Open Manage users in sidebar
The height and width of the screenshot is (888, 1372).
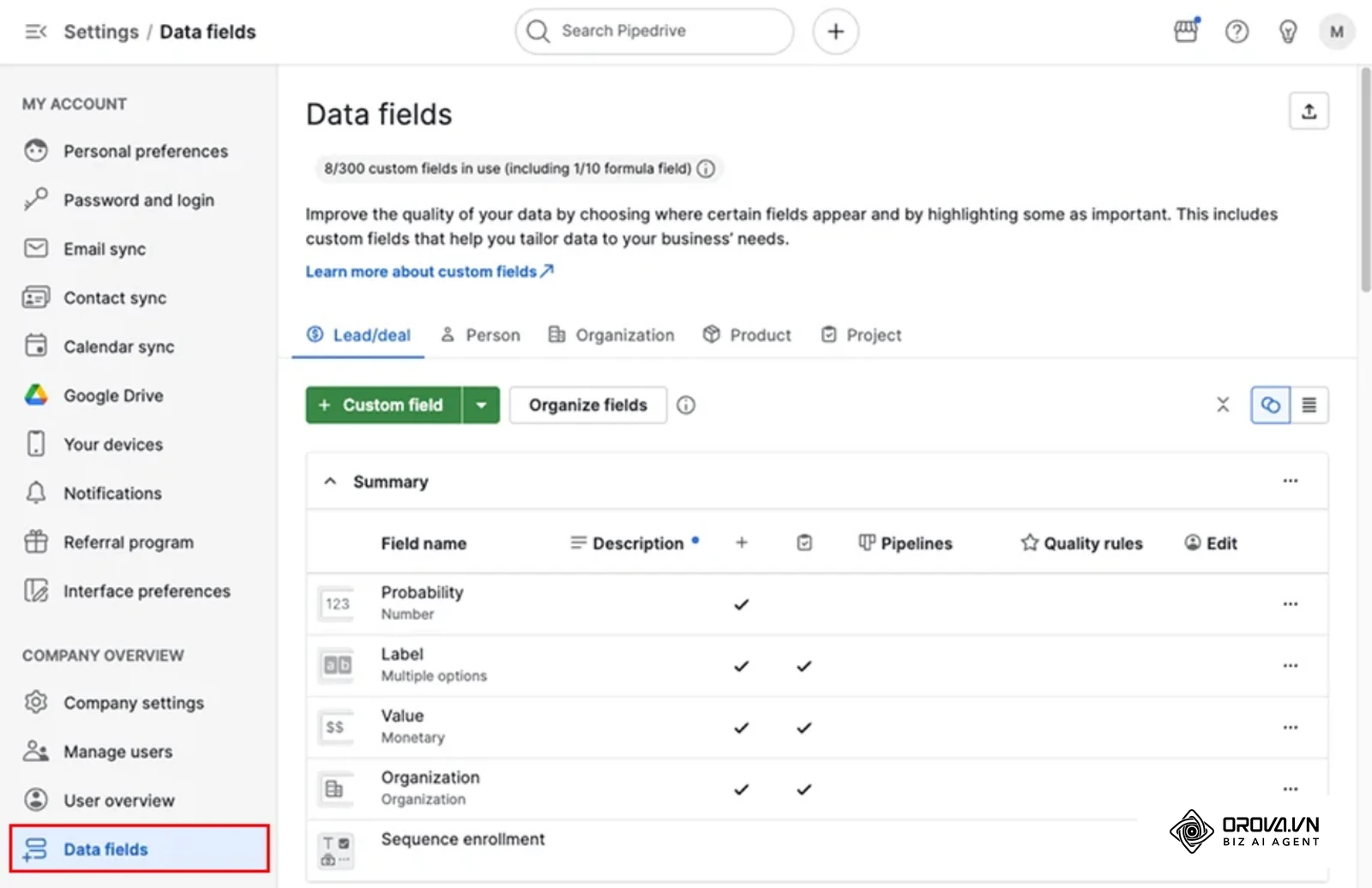tap(139, 752)
